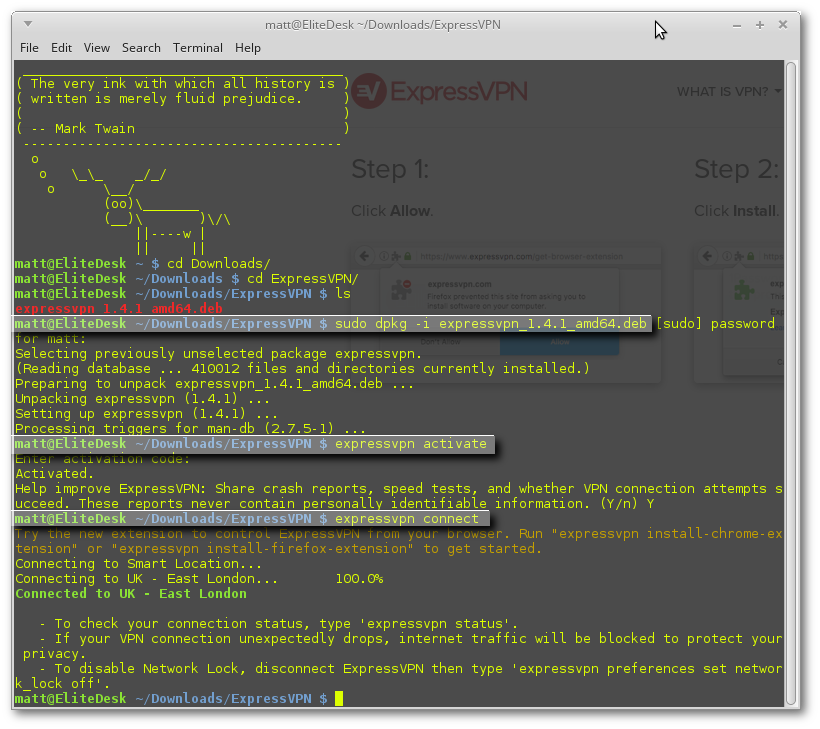This screenshot has width=820, height=729.
Task: Click the highlighted expressvpn connect command
Action: [407, 519]
